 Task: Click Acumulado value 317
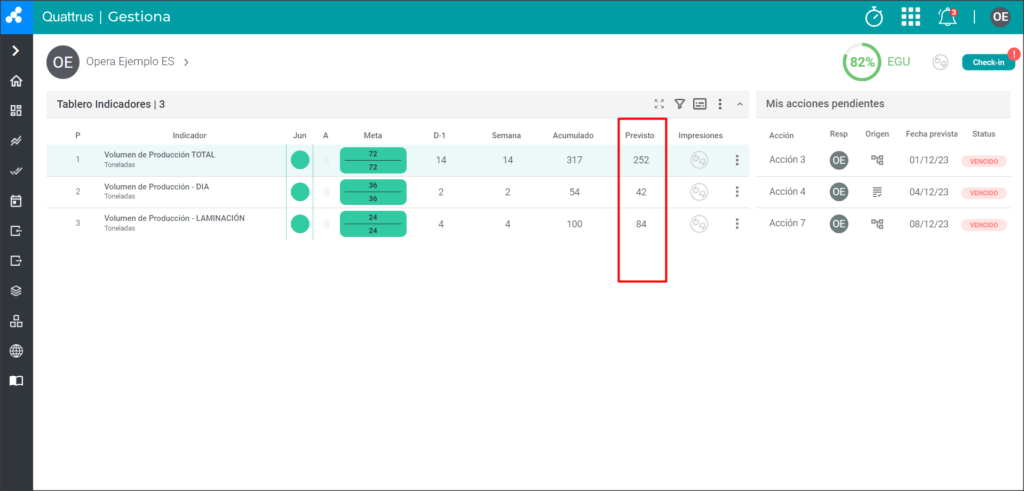(574, 160)
